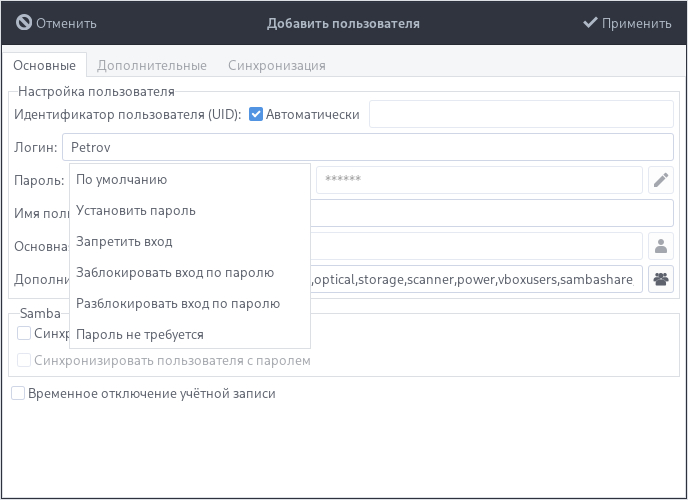Viewport: 688px width, 500px height.
Task: Toggle Синхронизировать пользователя с паролем checkbox
Action: (25, 360)
